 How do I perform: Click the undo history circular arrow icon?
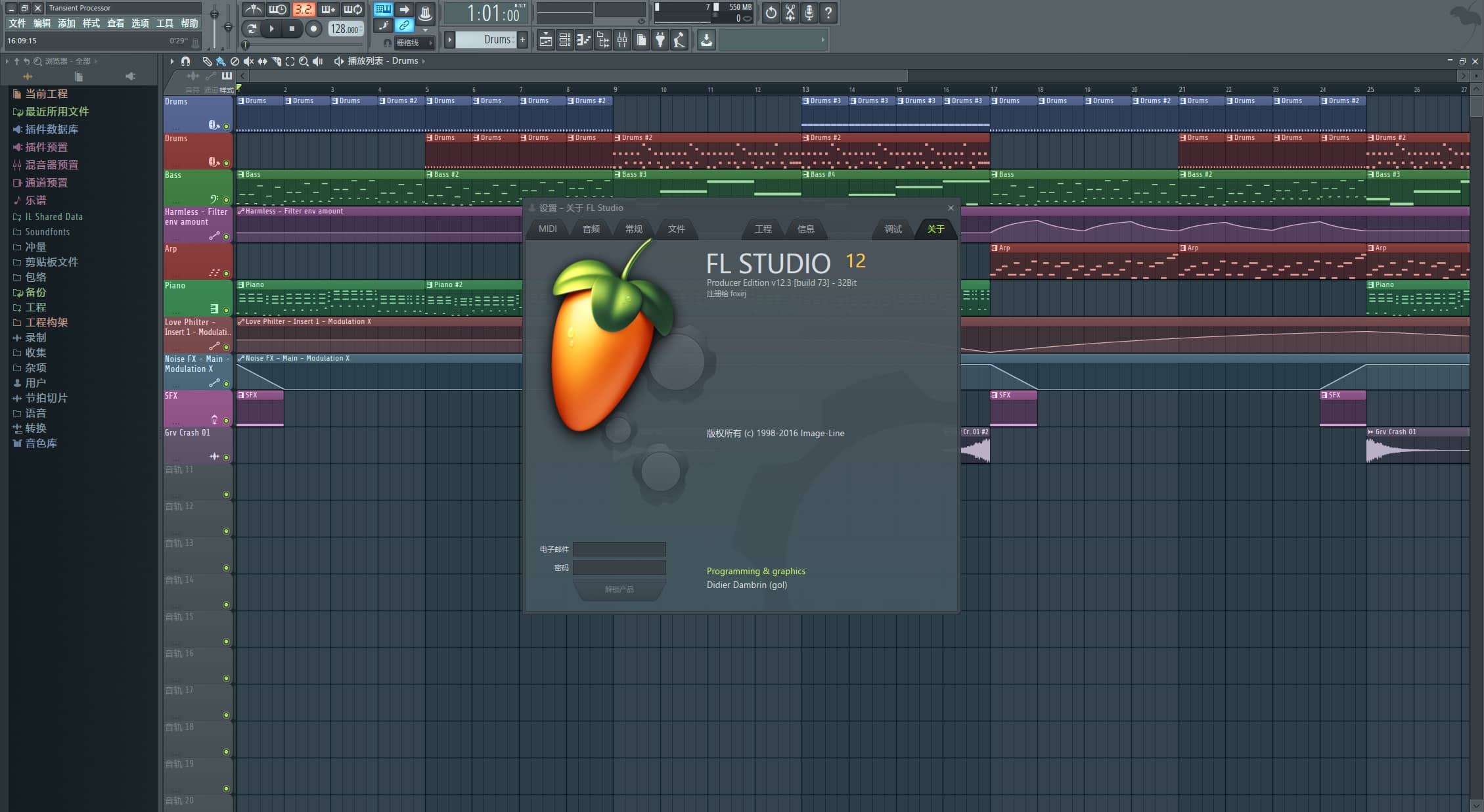tap(771, 12)
